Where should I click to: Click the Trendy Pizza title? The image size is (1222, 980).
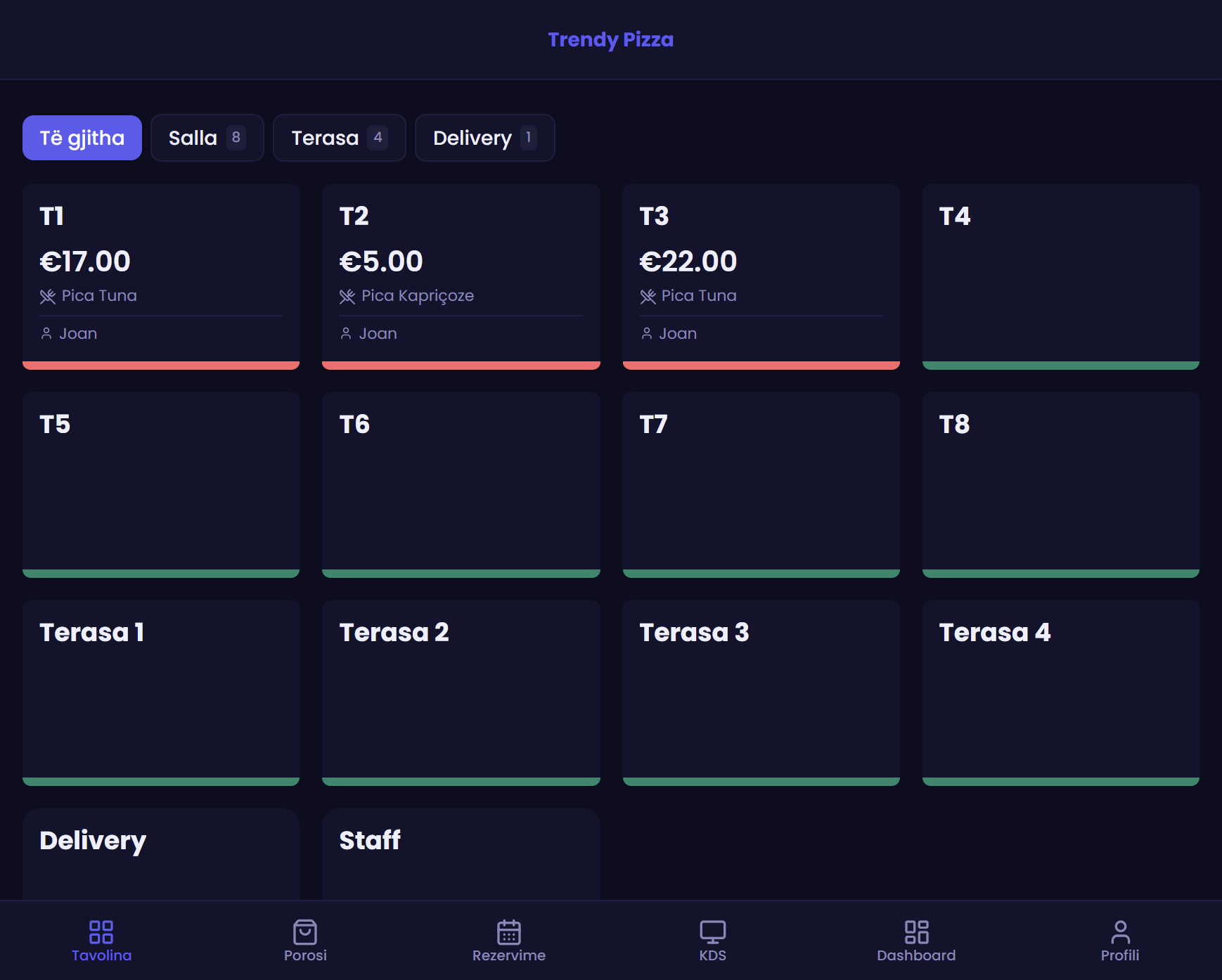[610, 40]
